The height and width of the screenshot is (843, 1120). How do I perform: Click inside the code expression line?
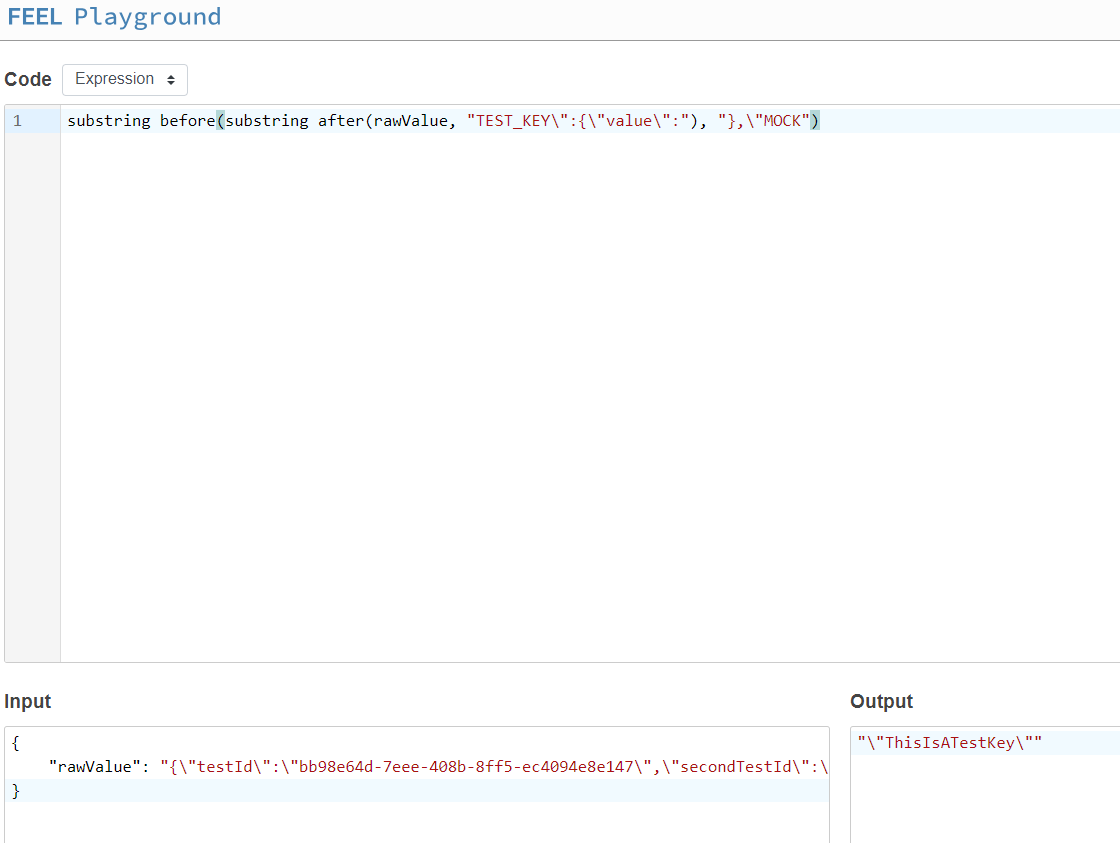pyautogui.click(x=590, y=121)
